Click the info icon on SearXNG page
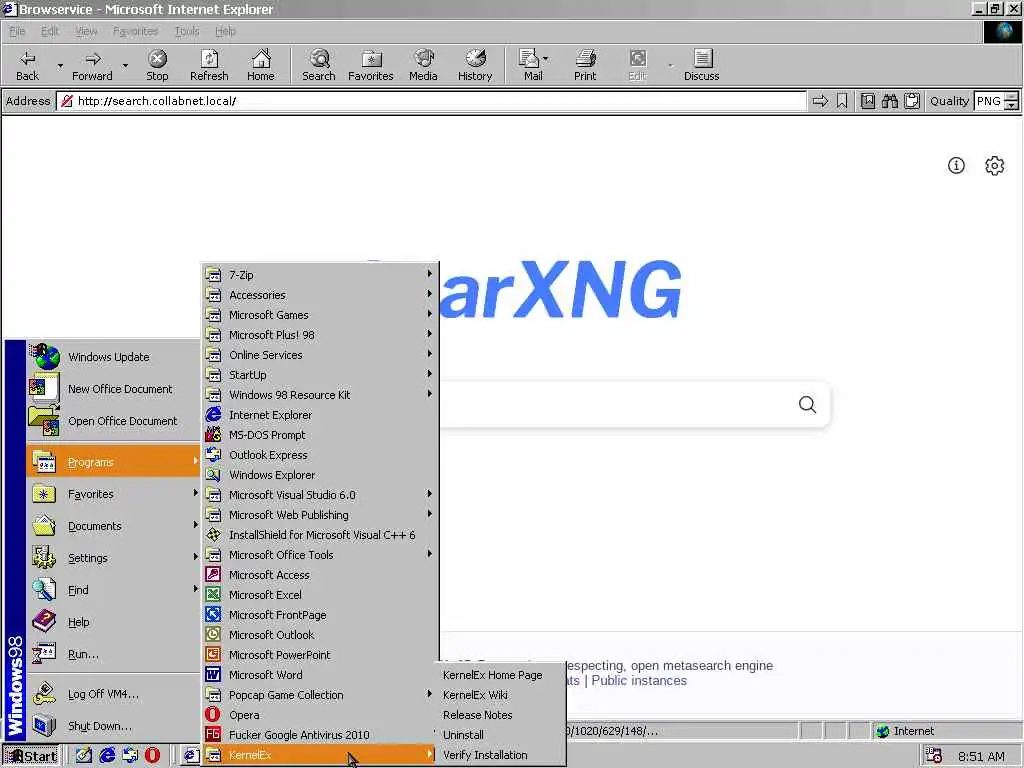1024x768 pixels. pos(956,166)
